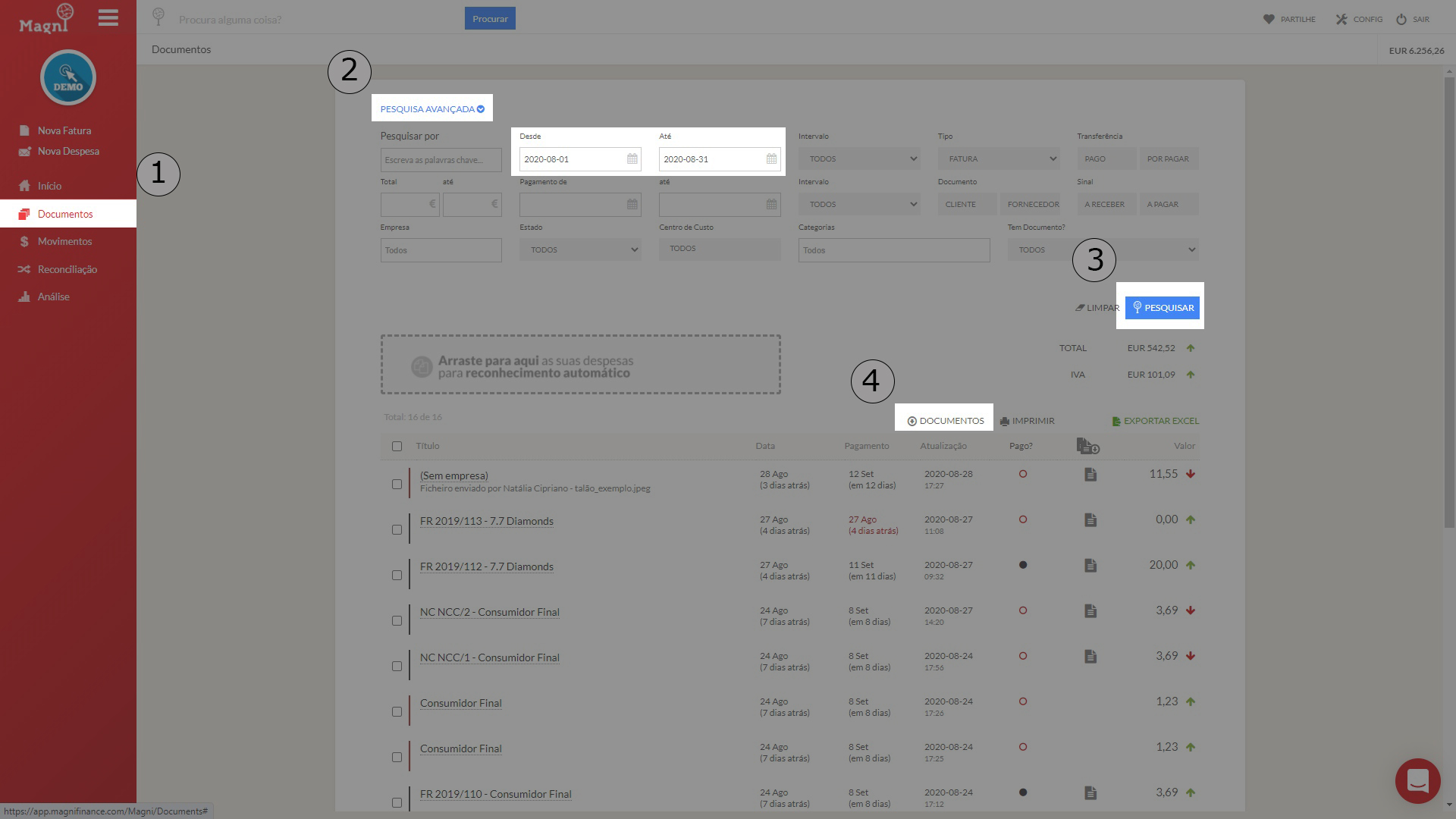Click EXPORTAR EXCEL link
1456x819 pixels.
pos(1156,421)
